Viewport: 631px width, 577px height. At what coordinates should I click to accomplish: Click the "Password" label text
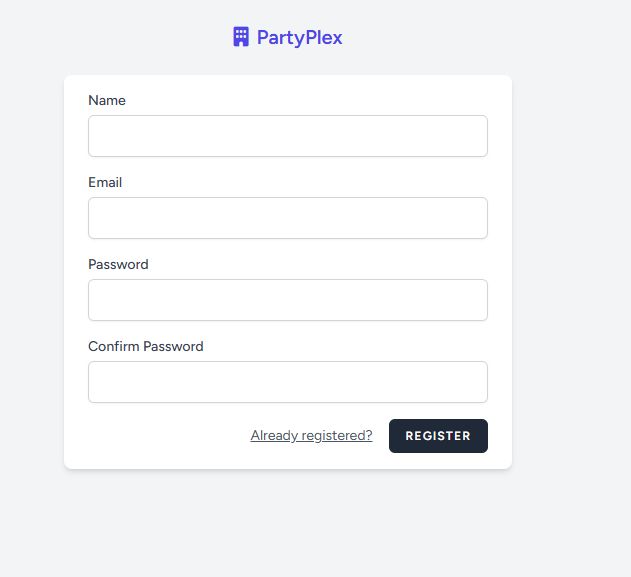click(x=118, y=264)
